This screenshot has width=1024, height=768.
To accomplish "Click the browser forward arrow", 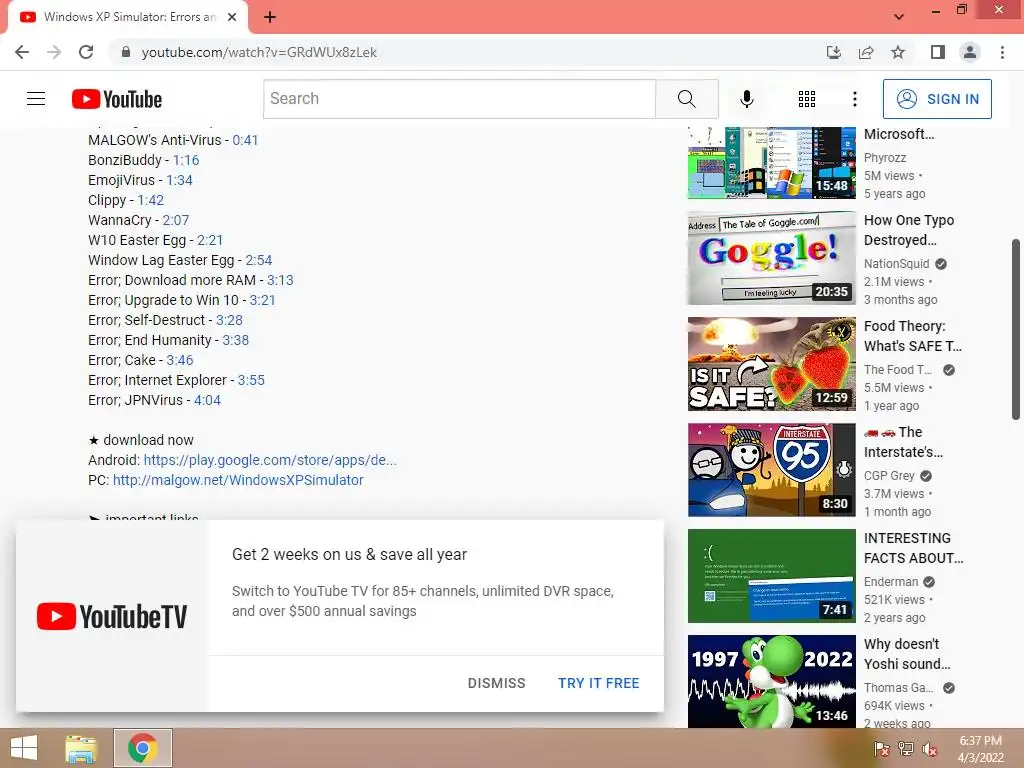I will coord(54,52).
